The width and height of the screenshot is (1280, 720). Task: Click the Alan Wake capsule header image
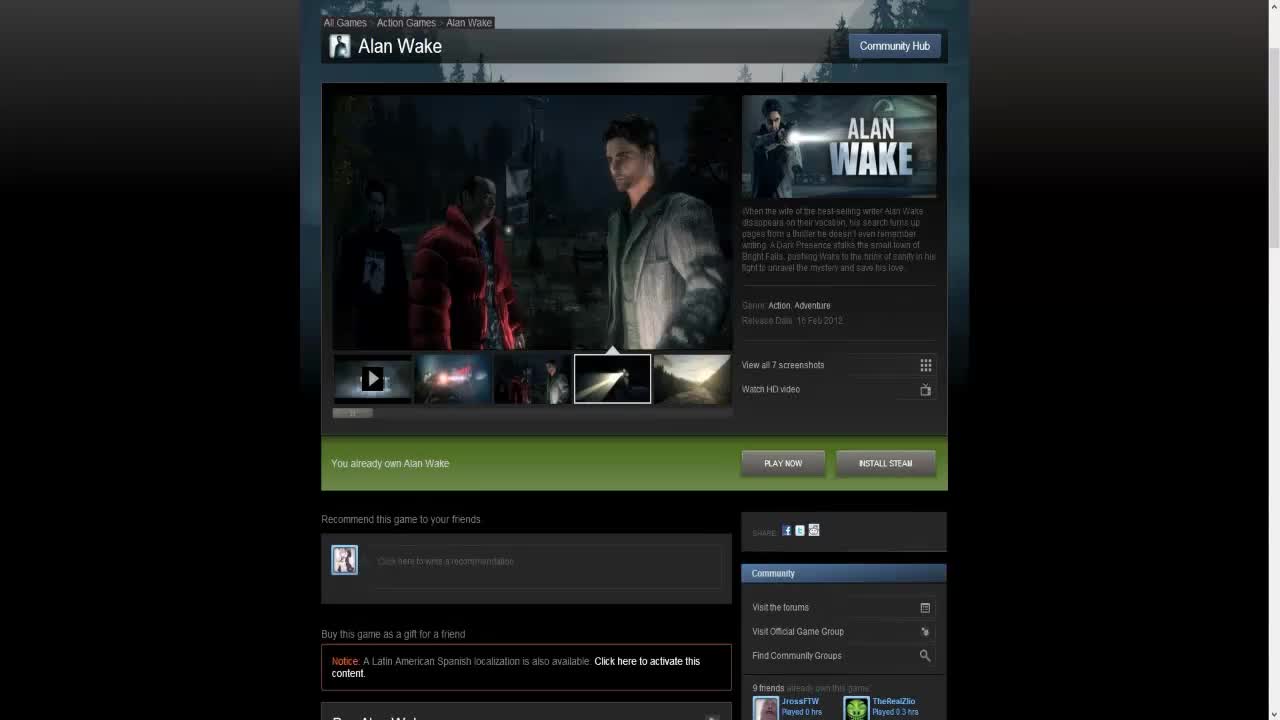coord(839,147)
